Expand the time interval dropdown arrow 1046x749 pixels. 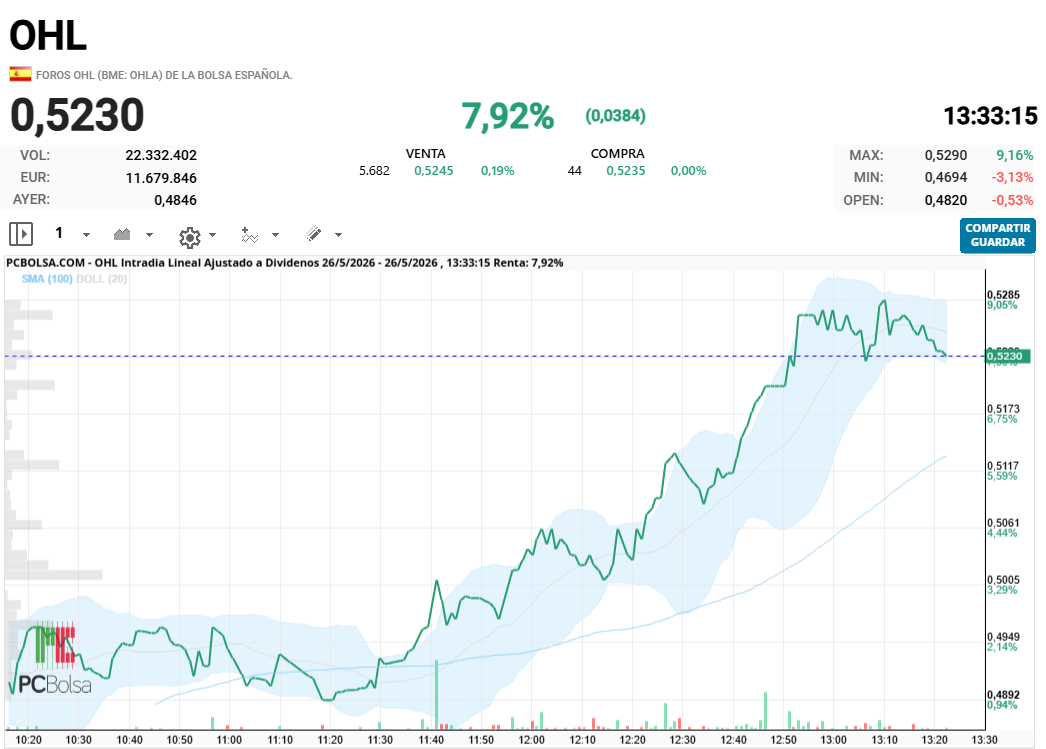[x=86, y=235]
